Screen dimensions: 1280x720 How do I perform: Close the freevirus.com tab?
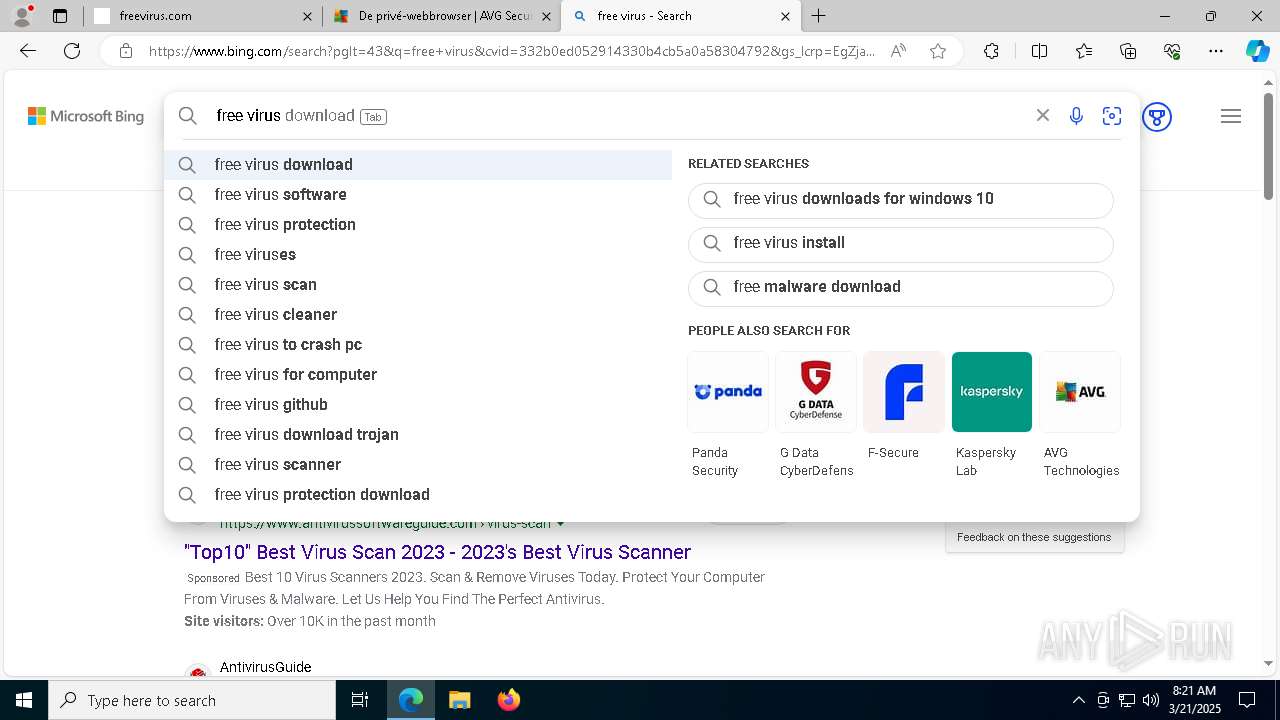(307, 16)
